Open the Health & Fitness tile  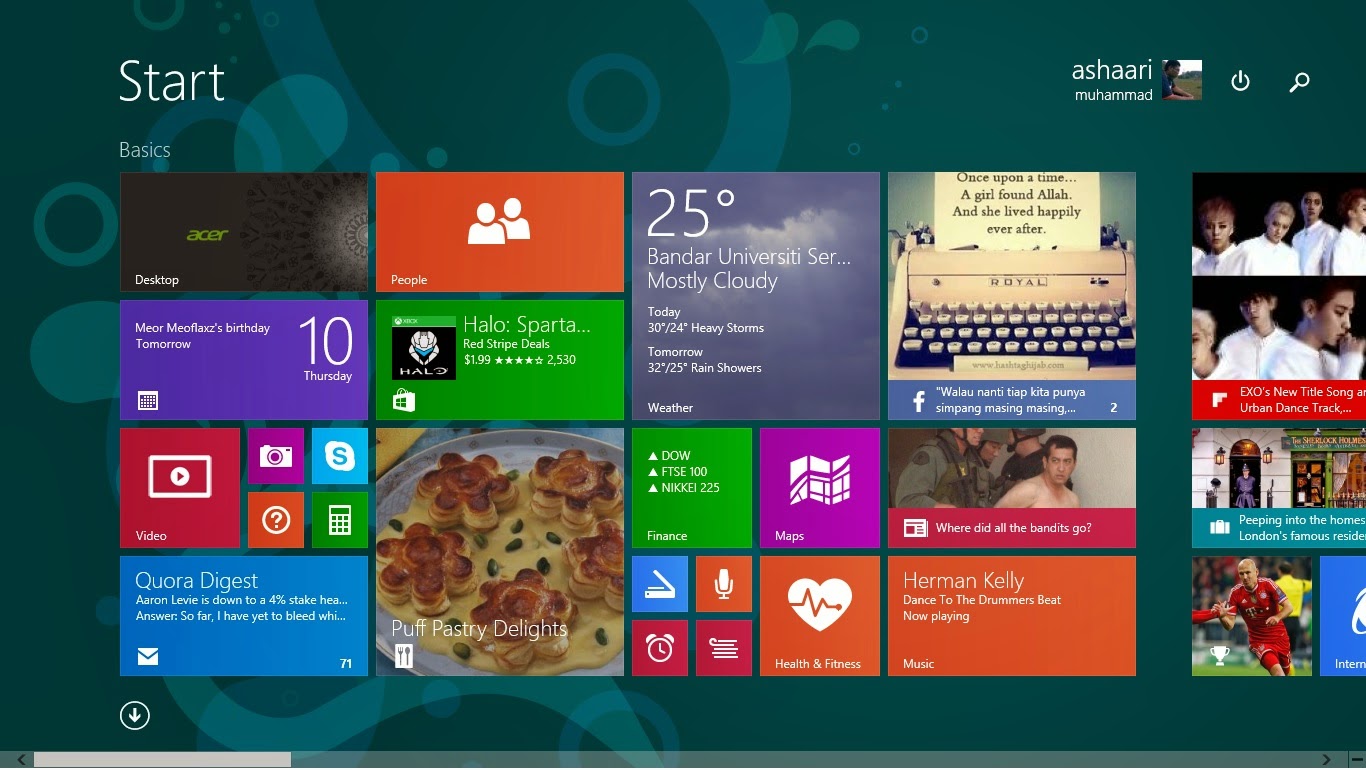[819, 615]
